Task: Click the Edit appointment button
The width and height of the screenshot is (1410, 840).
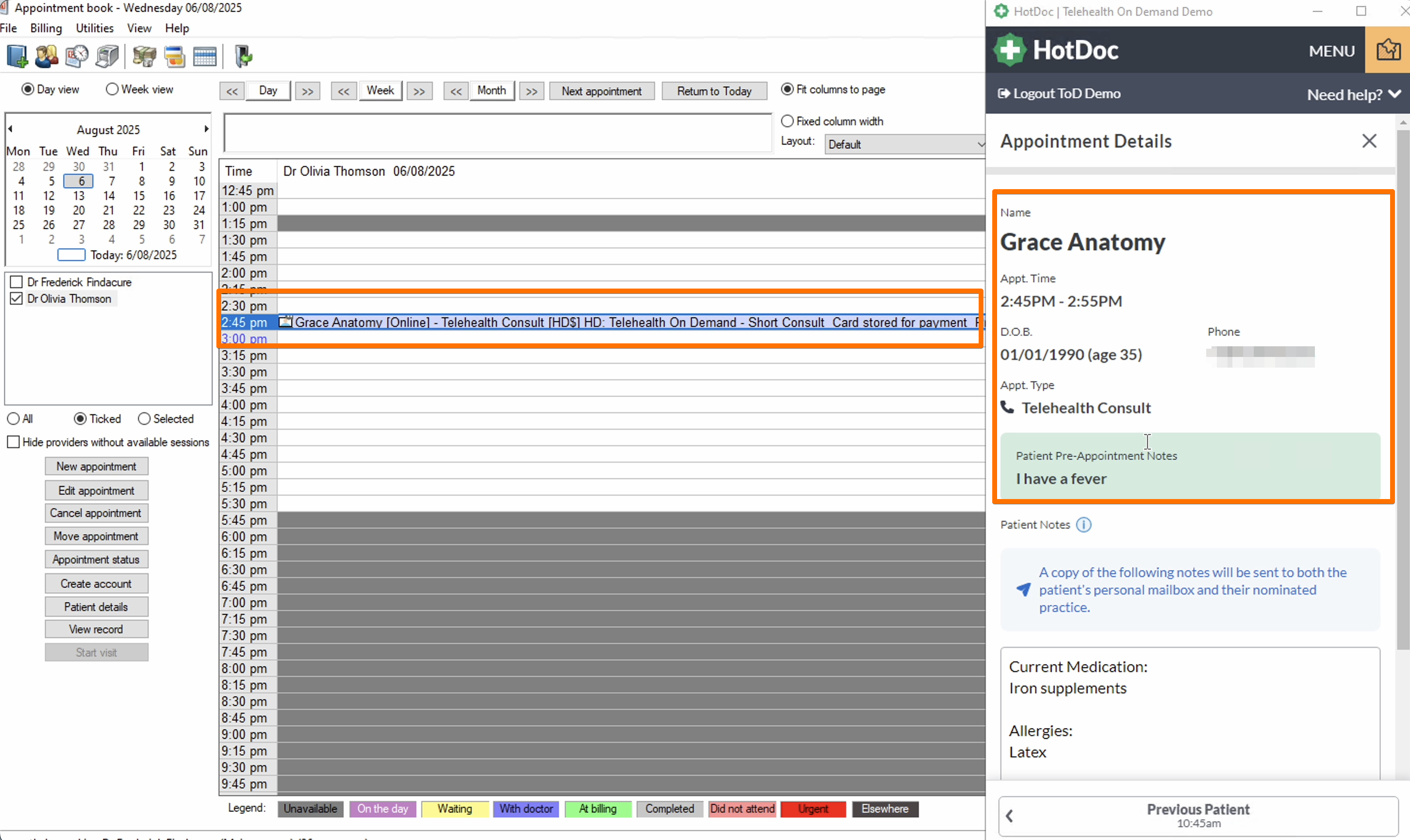Action: pos(96,490)
